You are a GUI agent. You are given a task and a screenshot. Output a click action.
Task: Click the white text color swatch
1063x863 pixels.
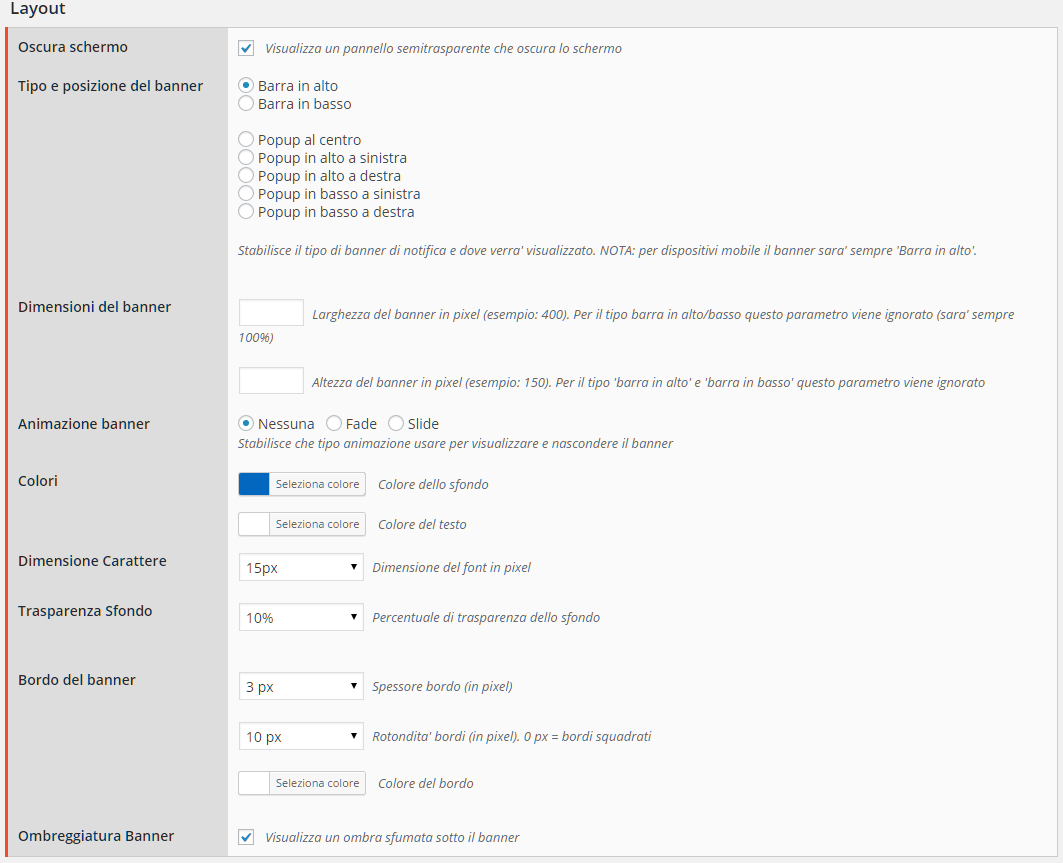[x=254, y=524]
